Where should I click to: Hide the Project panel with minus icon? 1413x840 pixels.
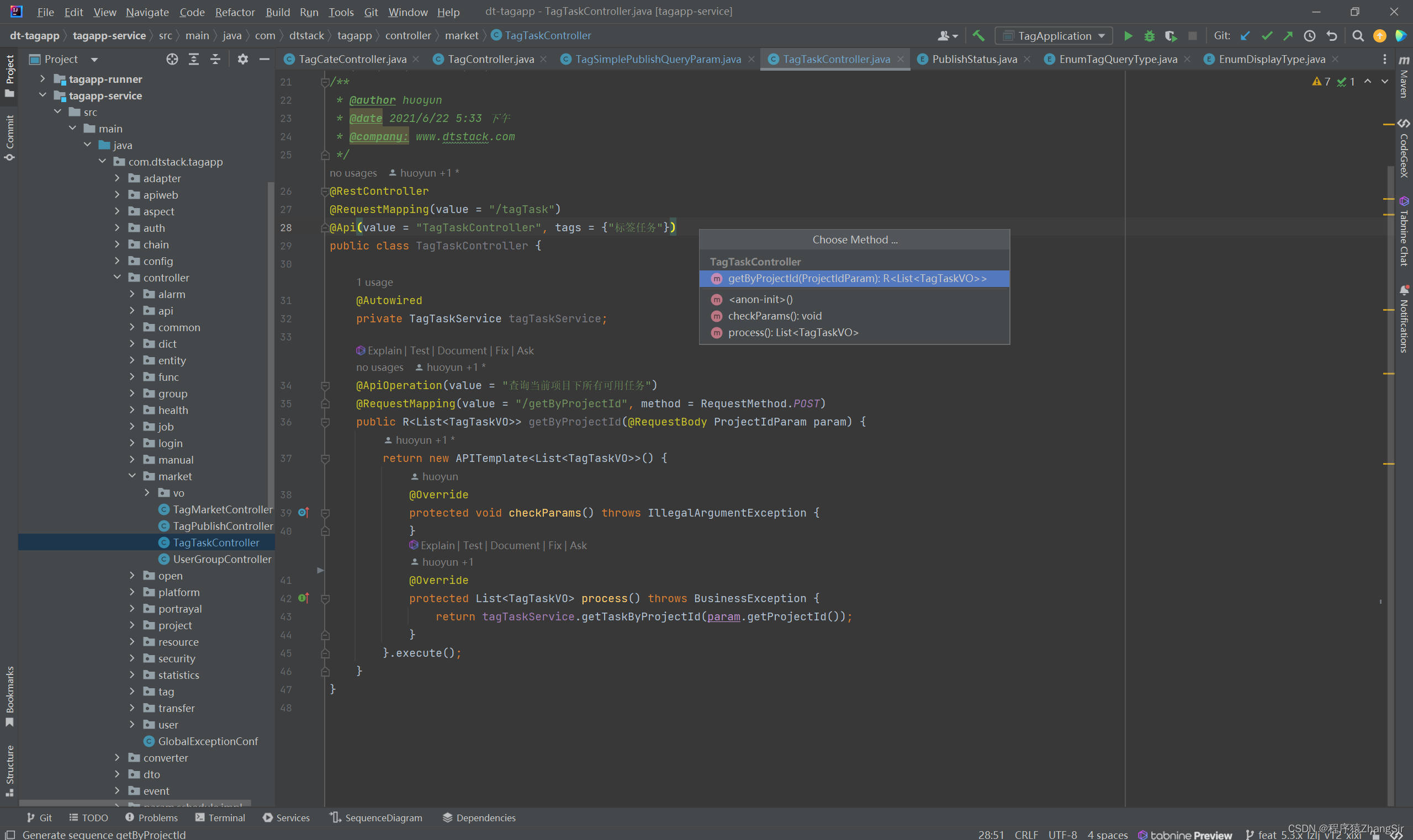tap(264, 59)
